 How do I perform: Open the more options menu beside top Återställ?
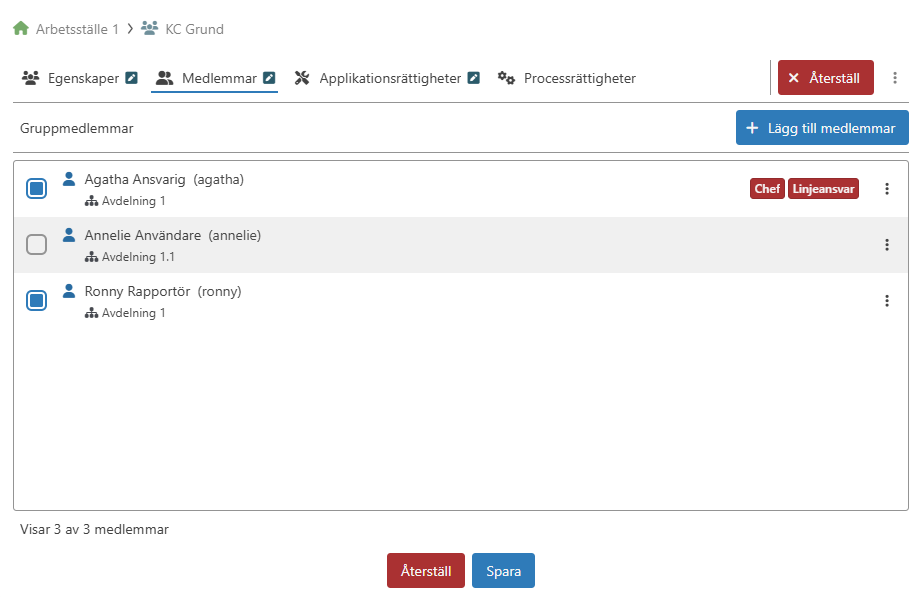894,78
